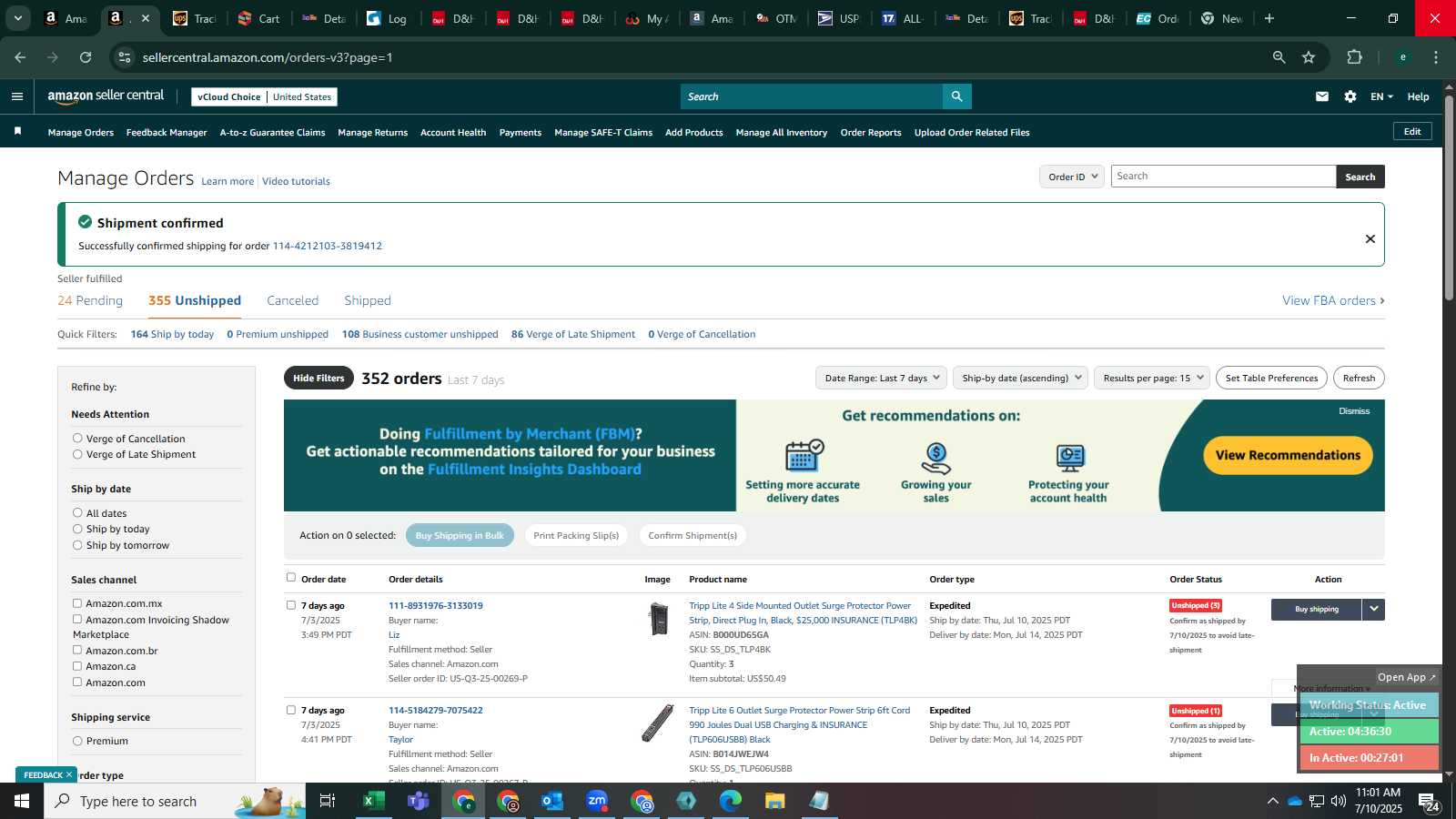Screen dimensions: 1456x819
Task: Go back with the browser back arrow
Action: click(x=20, y=57)
